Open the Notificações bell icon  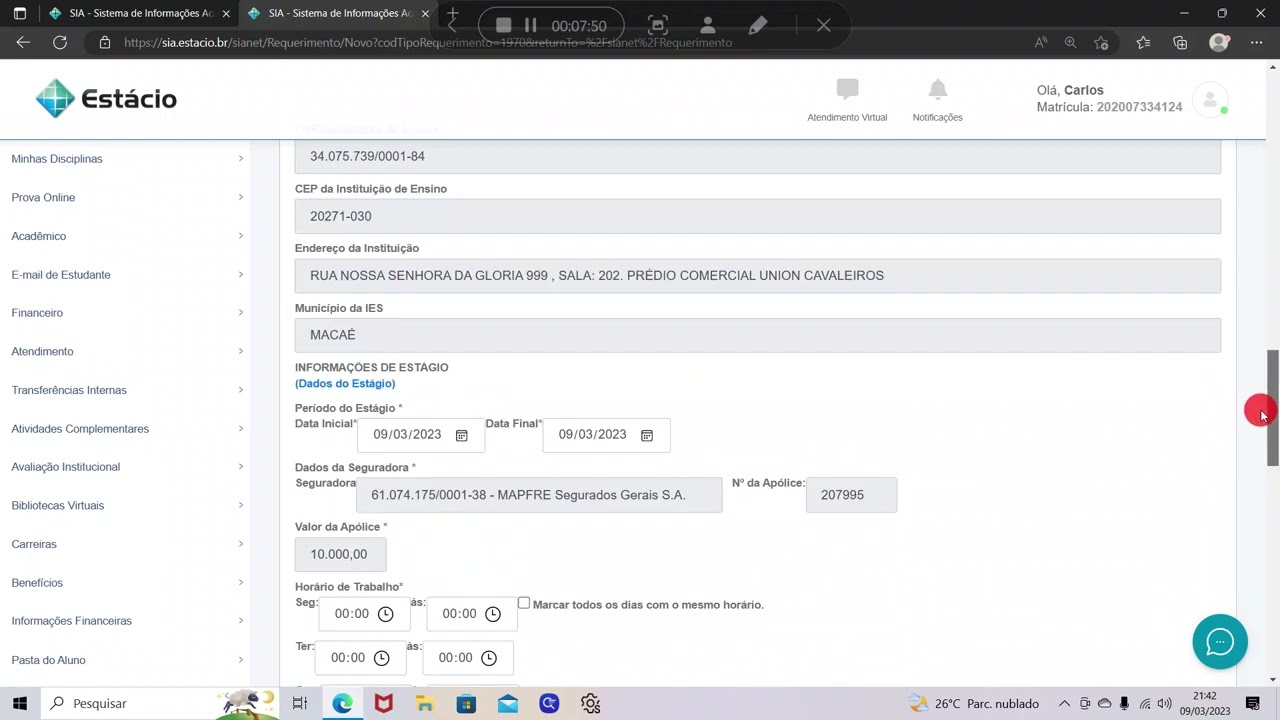coord(937,90)
